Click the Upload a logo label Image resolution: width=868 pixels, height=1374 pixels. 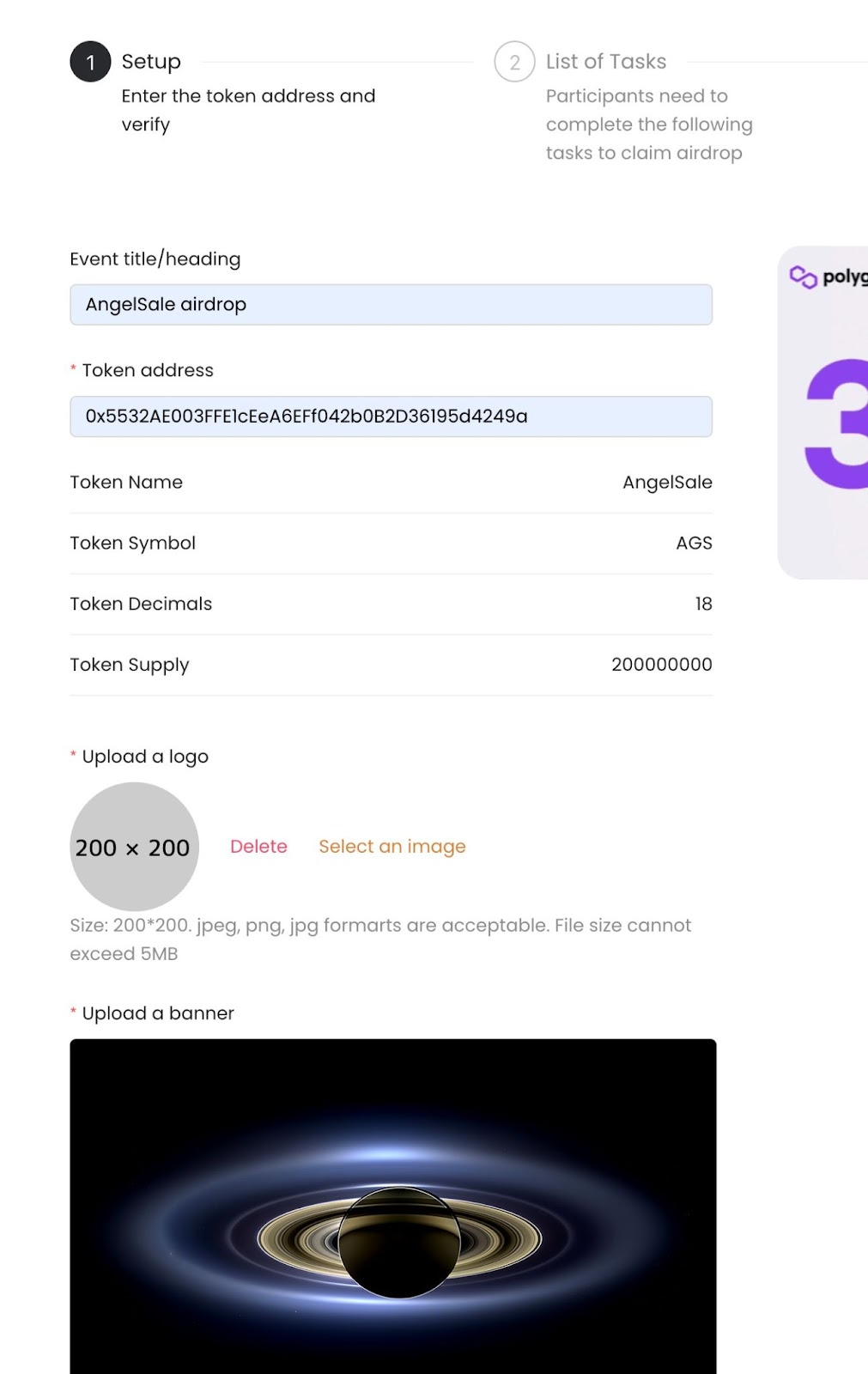[x=145, y=757]
